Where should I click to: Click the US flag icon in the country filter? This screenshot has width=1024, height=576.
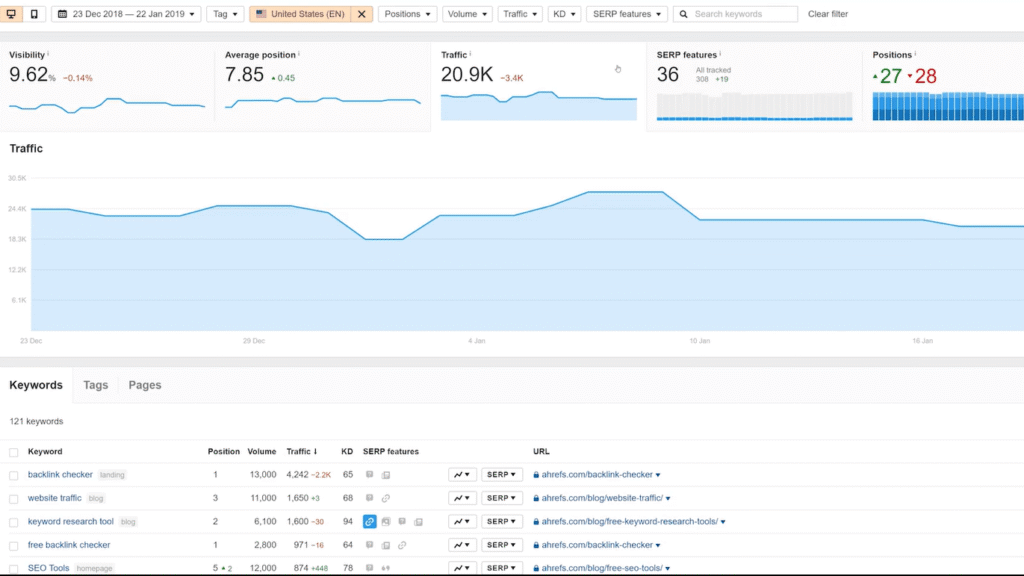click(x=262, y=14)
